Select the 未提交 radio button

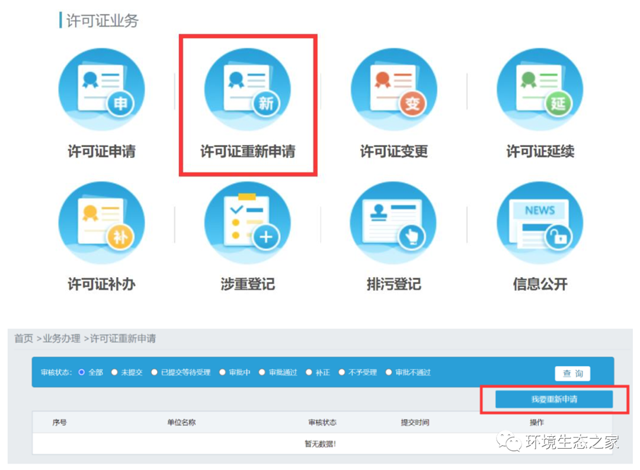115,373
